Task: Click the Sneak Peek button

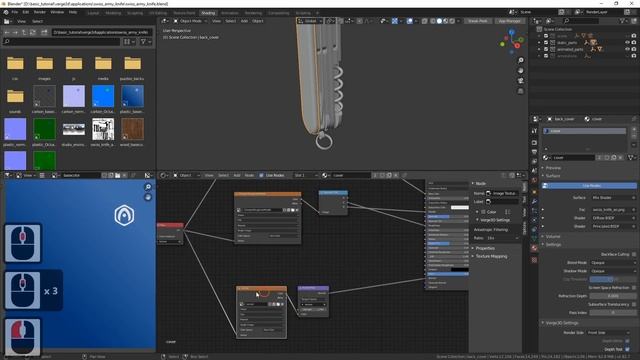Action: (x=478, y=21)
